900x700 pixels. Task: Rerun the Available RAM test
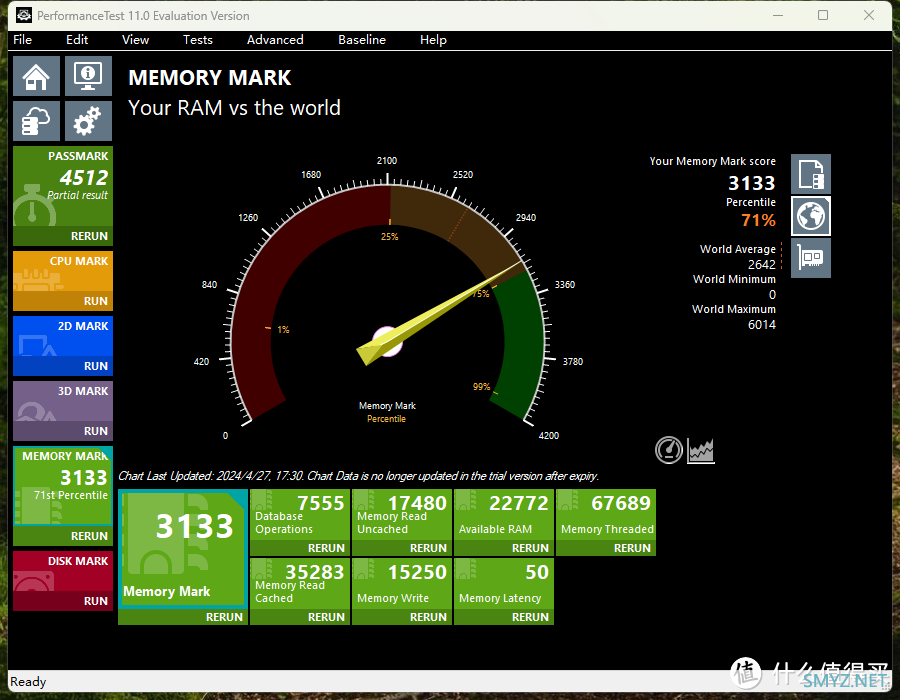[x=504, y=548]
